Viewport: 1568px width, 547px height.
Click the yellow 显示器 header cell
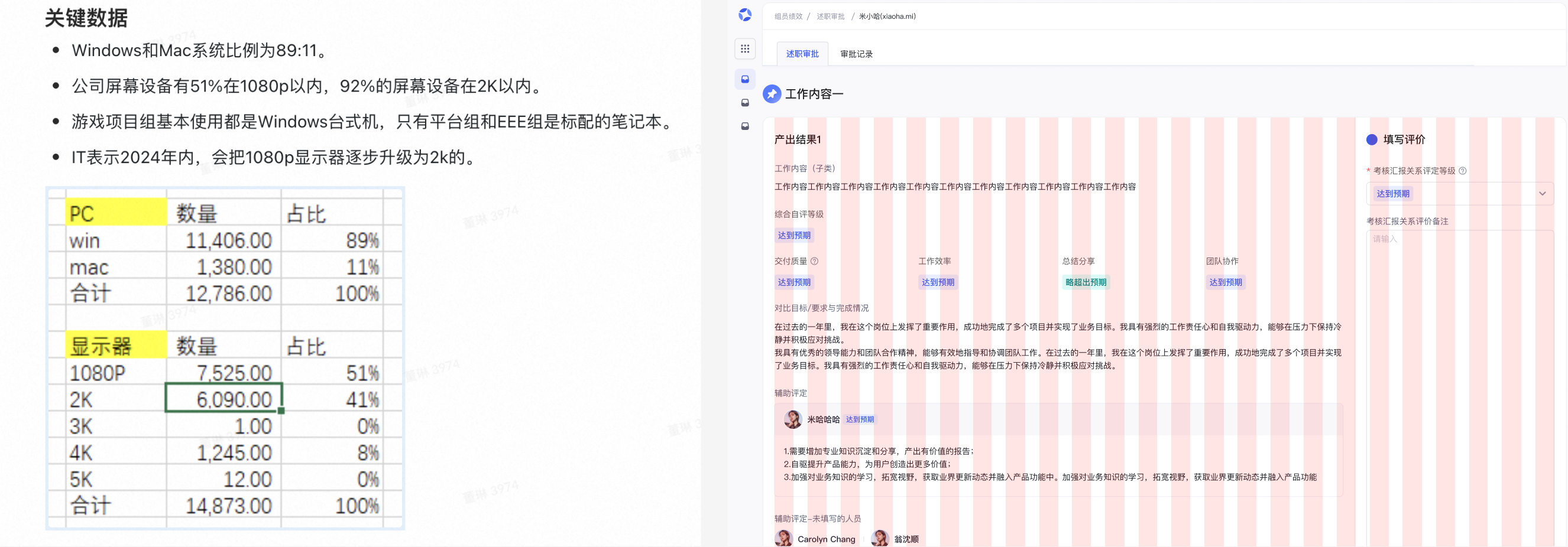pyautogui.click(x=116, y=345)
